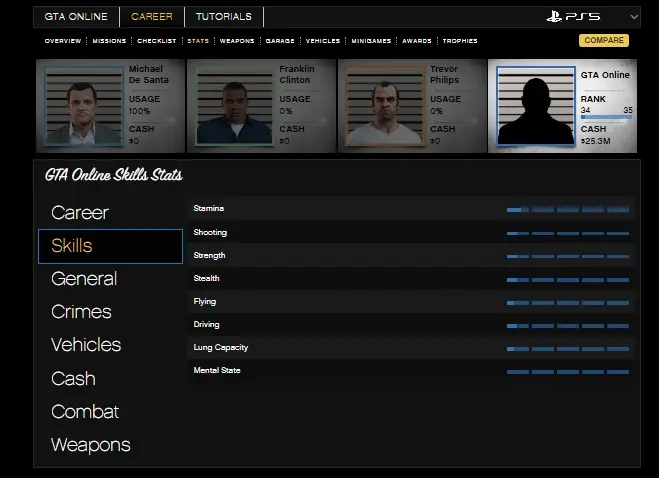Screen dimensions: 659x478
Task: Switch to the Tutorials tab
Action: pyautogui.click(x=223, y=17)
